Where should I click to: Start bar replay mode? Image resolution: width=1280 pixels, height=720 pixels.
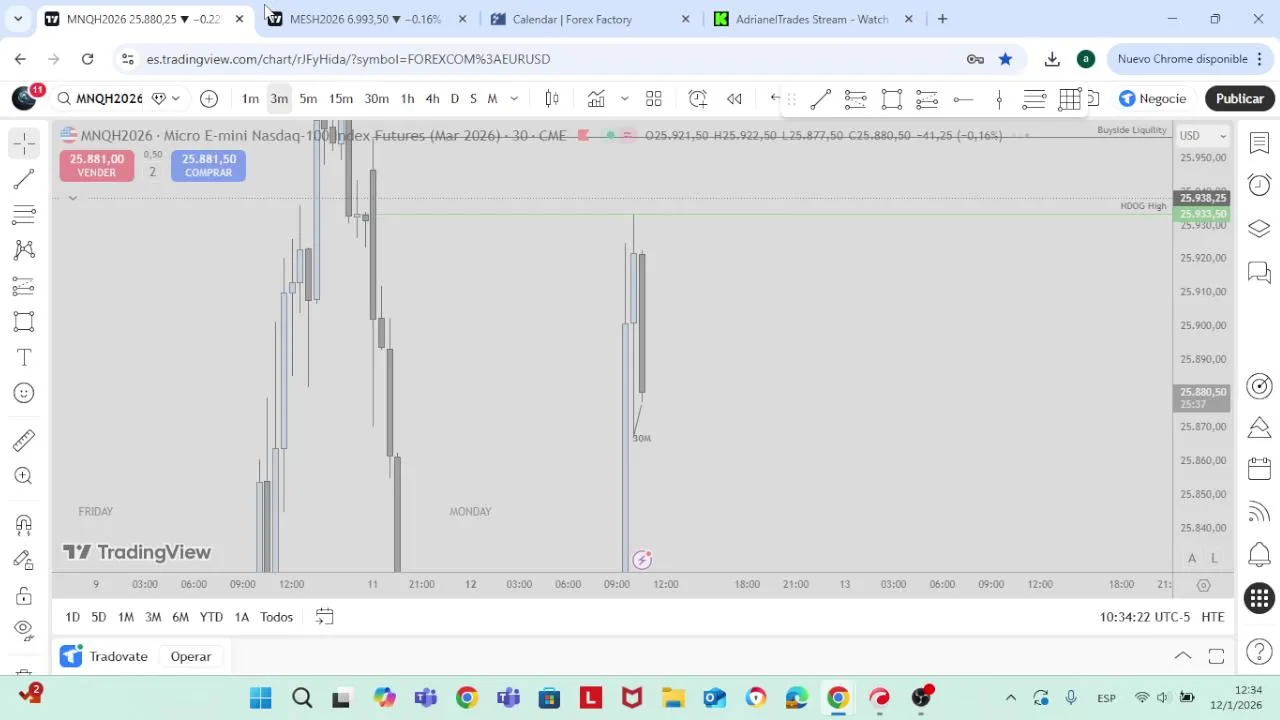[734, 98]
